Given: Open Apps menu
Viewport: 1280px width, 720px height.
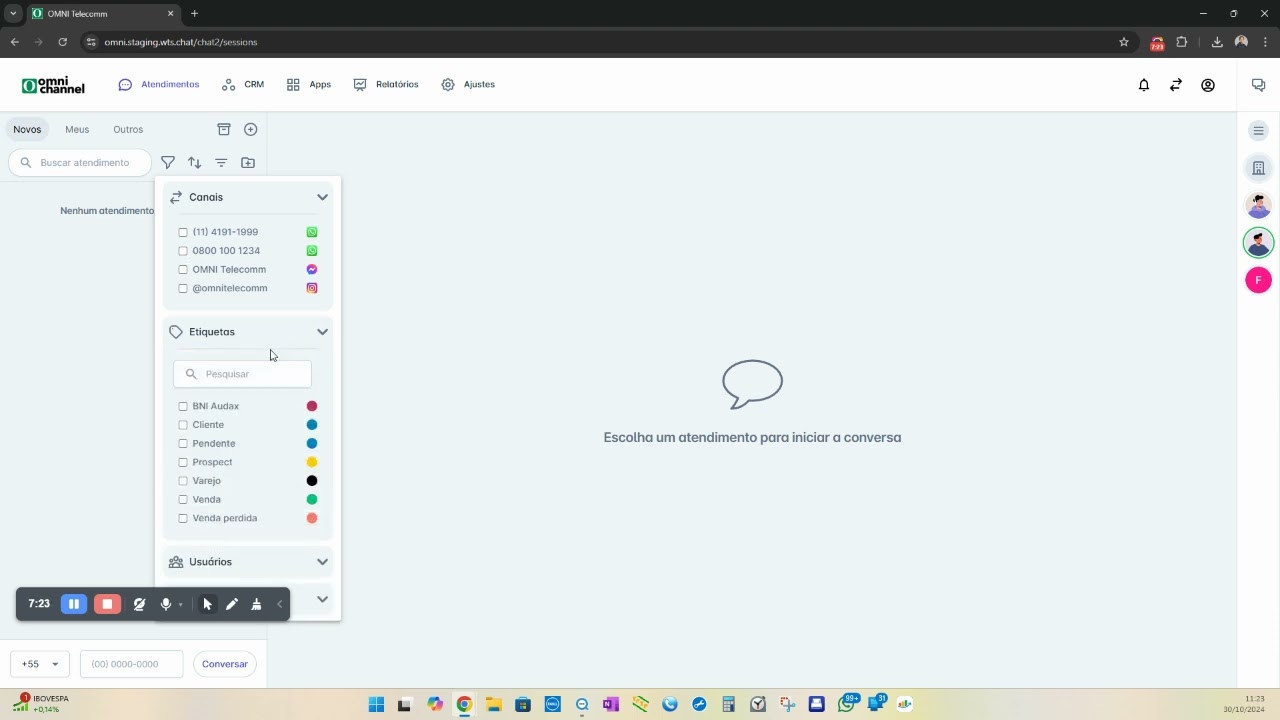Looking at the screenshot, I should (308, 85).
